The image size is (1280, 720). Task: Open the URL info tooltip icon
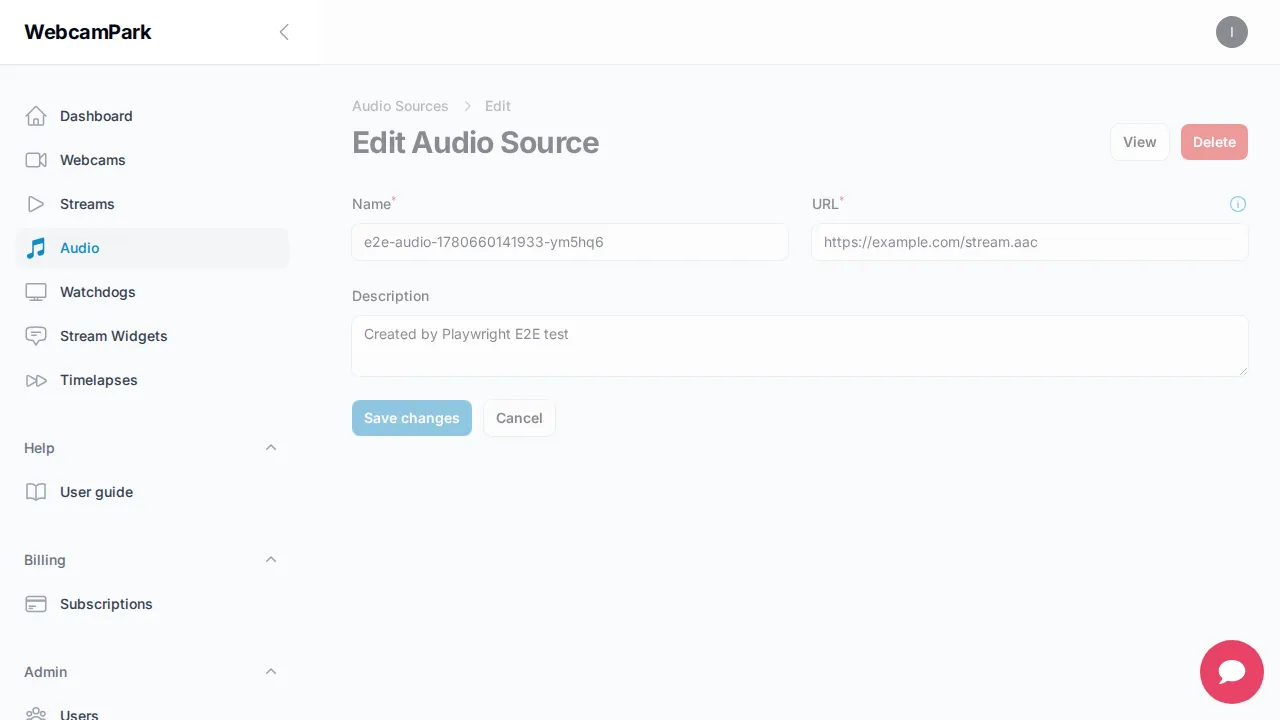point(1238,204)
